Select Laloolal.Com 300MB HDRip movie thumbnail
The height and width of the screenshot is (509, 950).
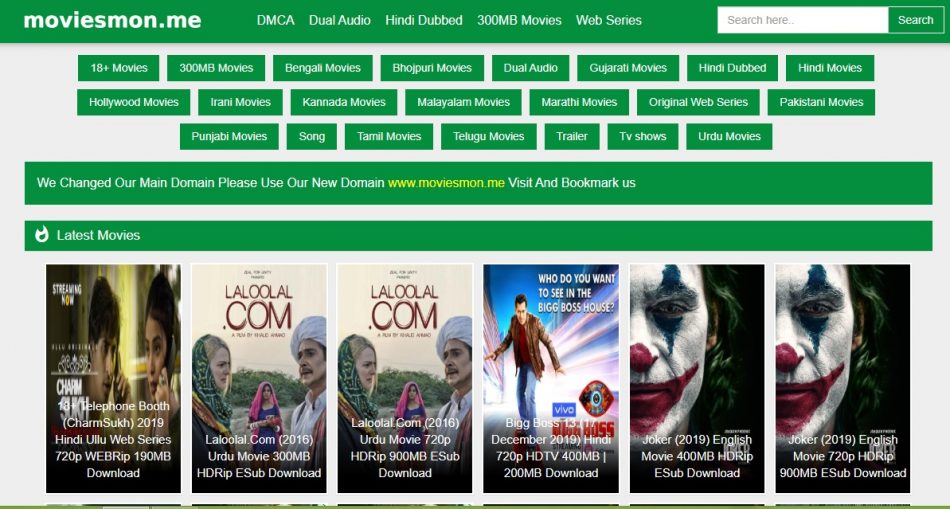[259, 378]
